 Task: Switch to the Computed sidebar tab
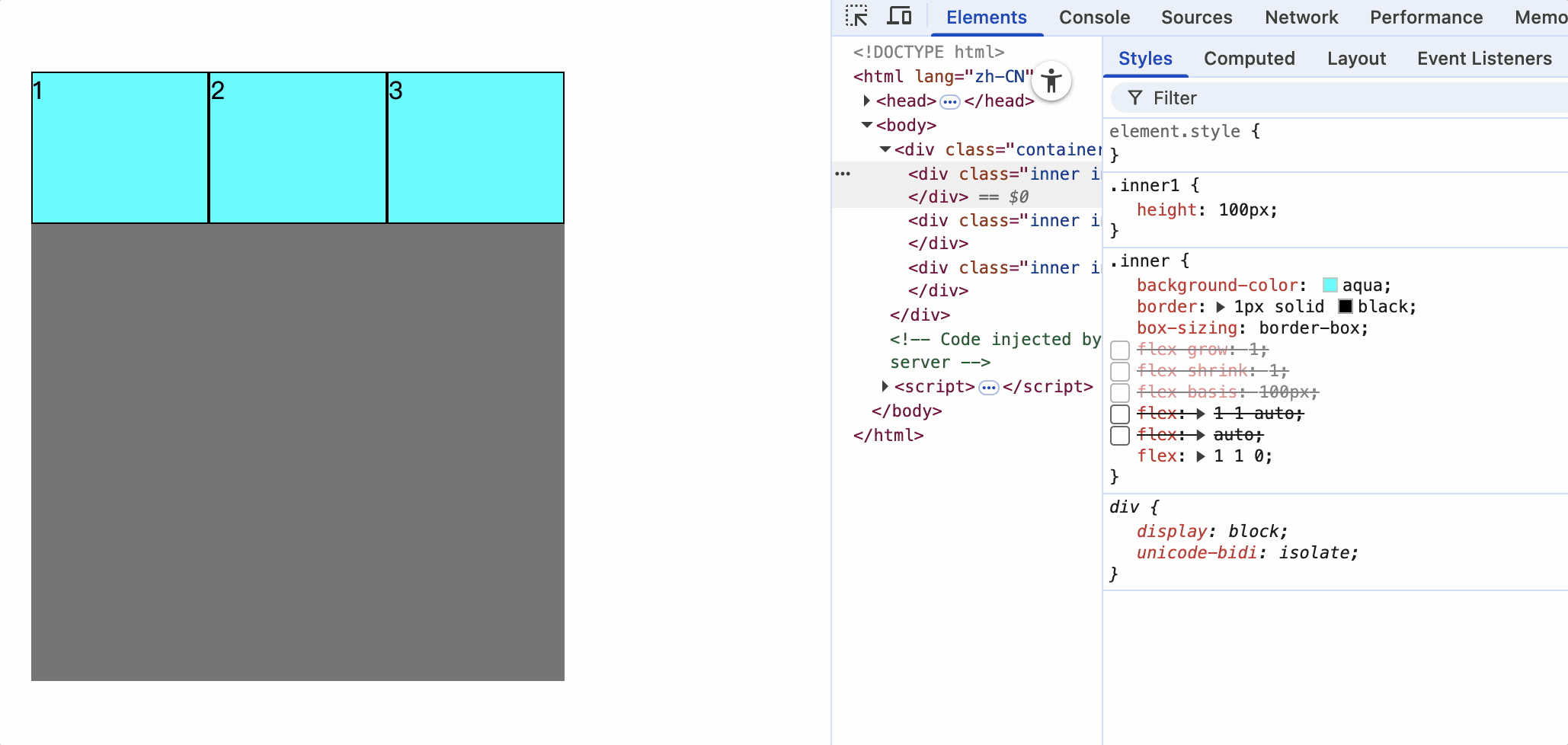(x=1250, y=59)
